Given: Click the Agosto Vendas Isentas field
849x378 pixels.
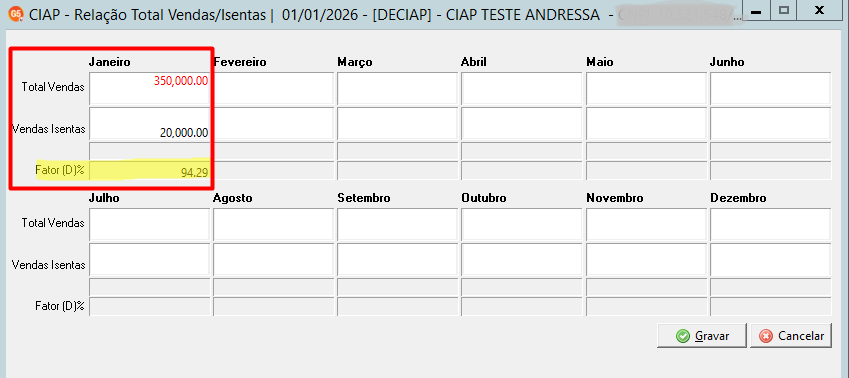Looking at the screenshot, I should tap(273, 259).
